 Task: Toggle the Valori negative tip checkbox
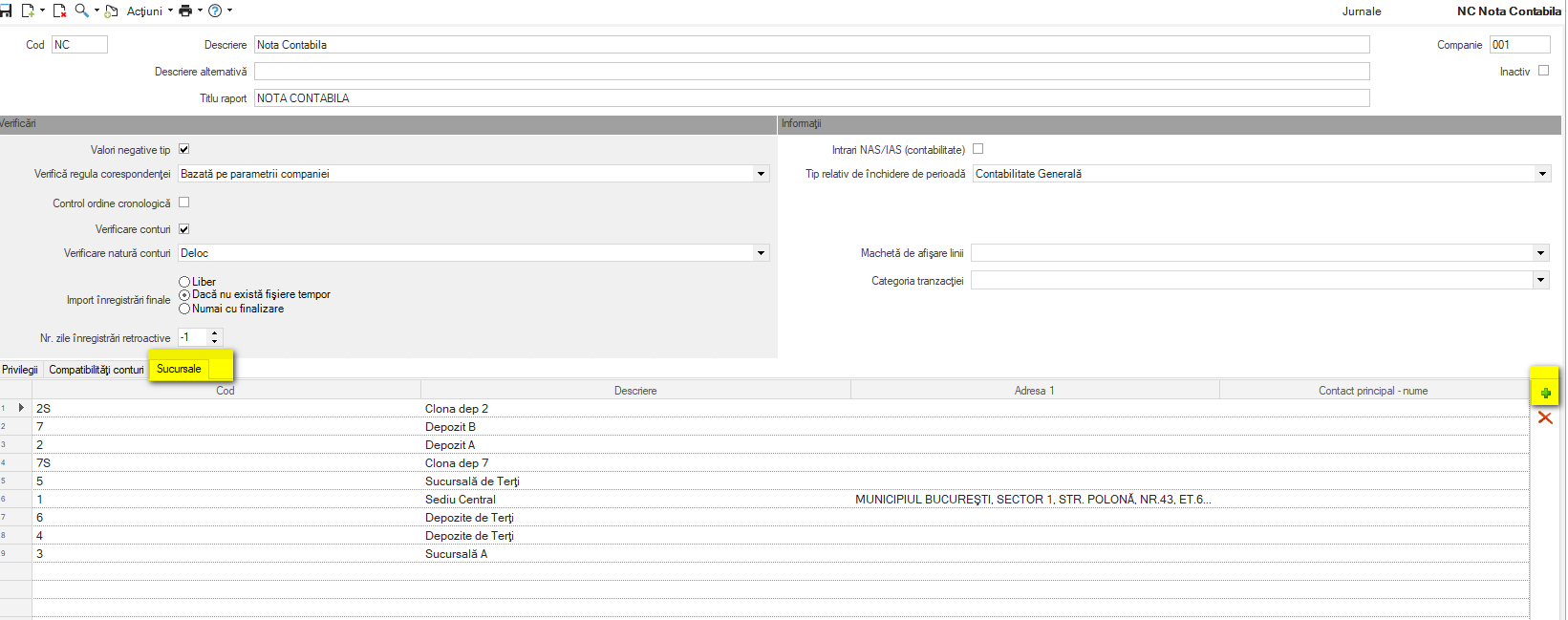[184, 149]
